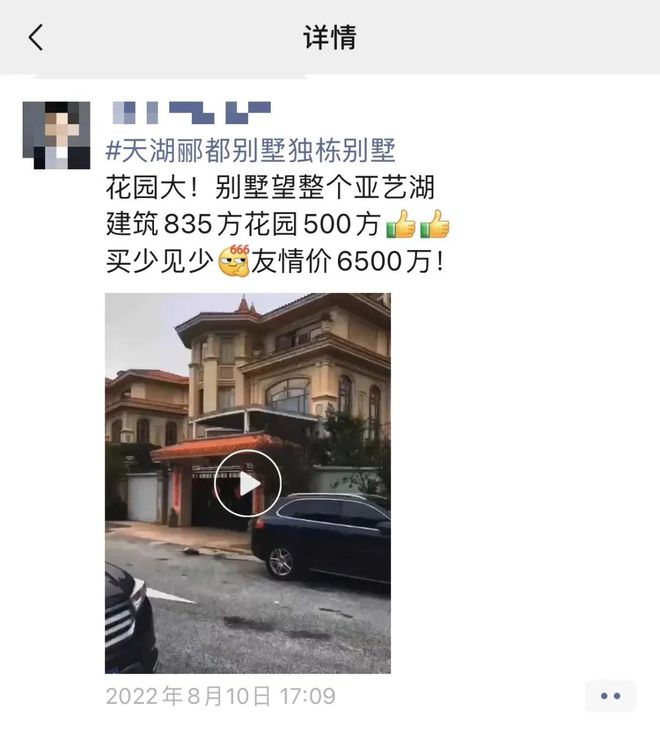Select the text 买少见少

(x=160, y=261)
